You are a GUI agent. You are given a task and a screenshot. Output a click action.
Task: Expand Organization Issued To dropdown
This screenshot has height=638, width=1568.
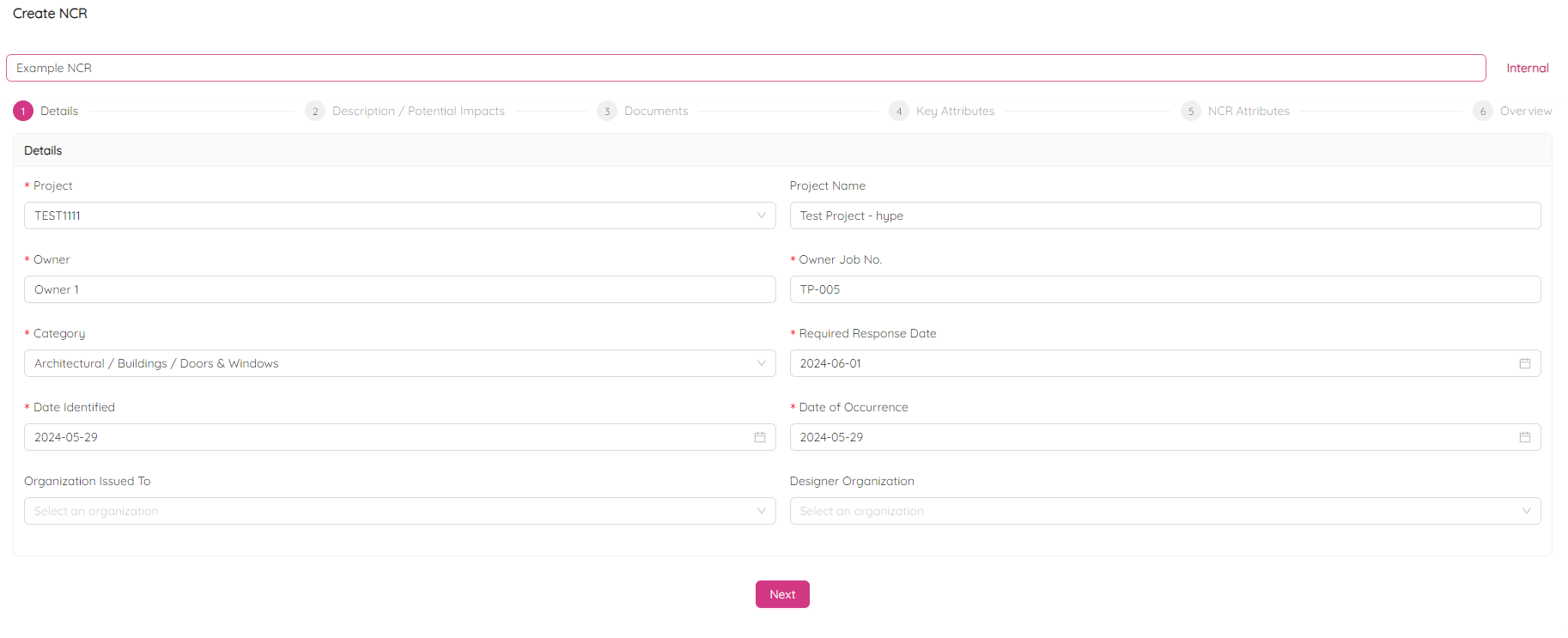point(399,511)
